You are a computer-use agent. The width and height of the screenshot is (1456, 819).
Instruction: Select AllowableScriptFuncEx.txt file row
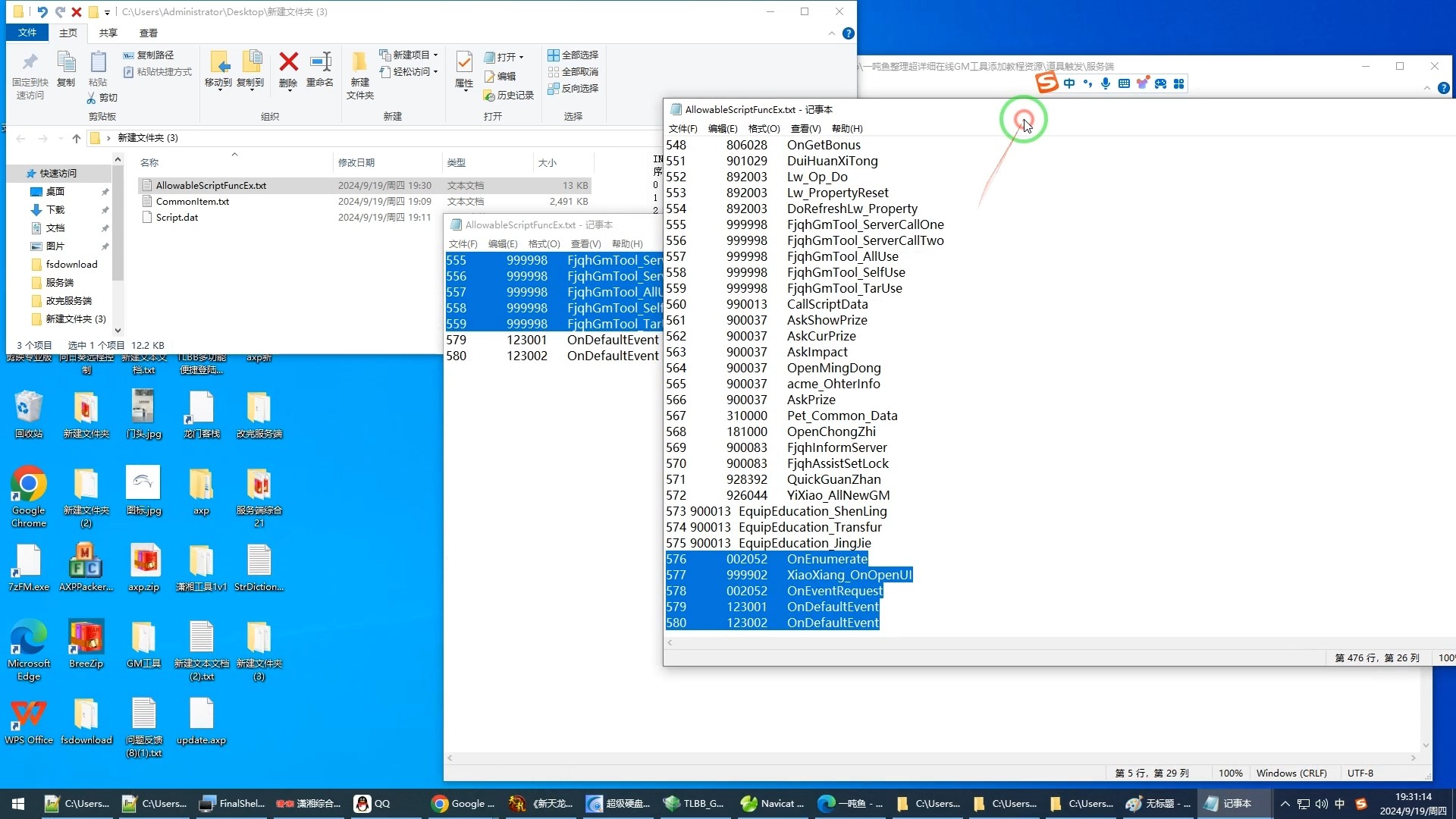pos(364,185)
